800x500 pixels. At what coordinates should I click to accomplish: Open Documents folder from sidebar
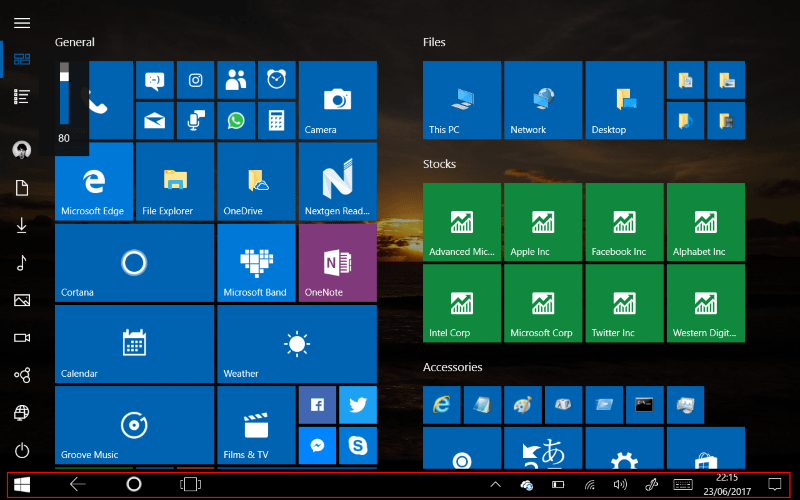point(22,188)
